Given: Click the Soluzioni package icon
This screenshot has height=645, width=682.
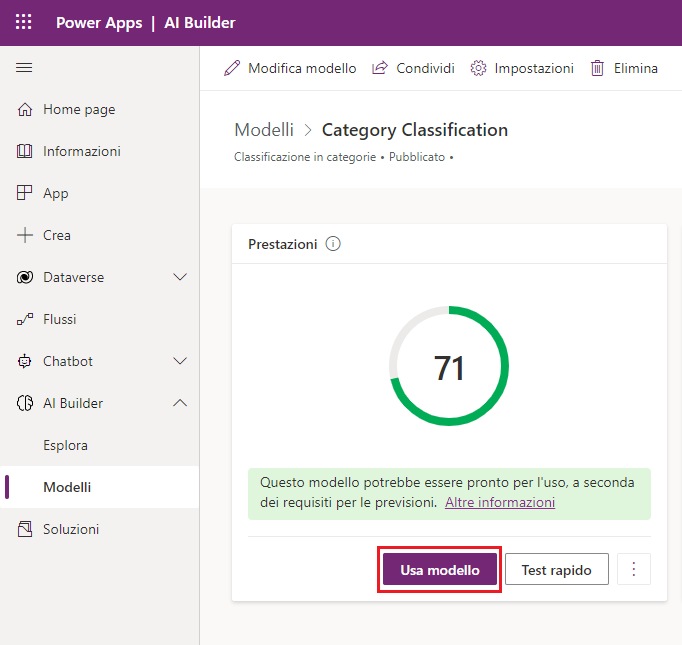Looking at the screenshot, I should (25, 529).
